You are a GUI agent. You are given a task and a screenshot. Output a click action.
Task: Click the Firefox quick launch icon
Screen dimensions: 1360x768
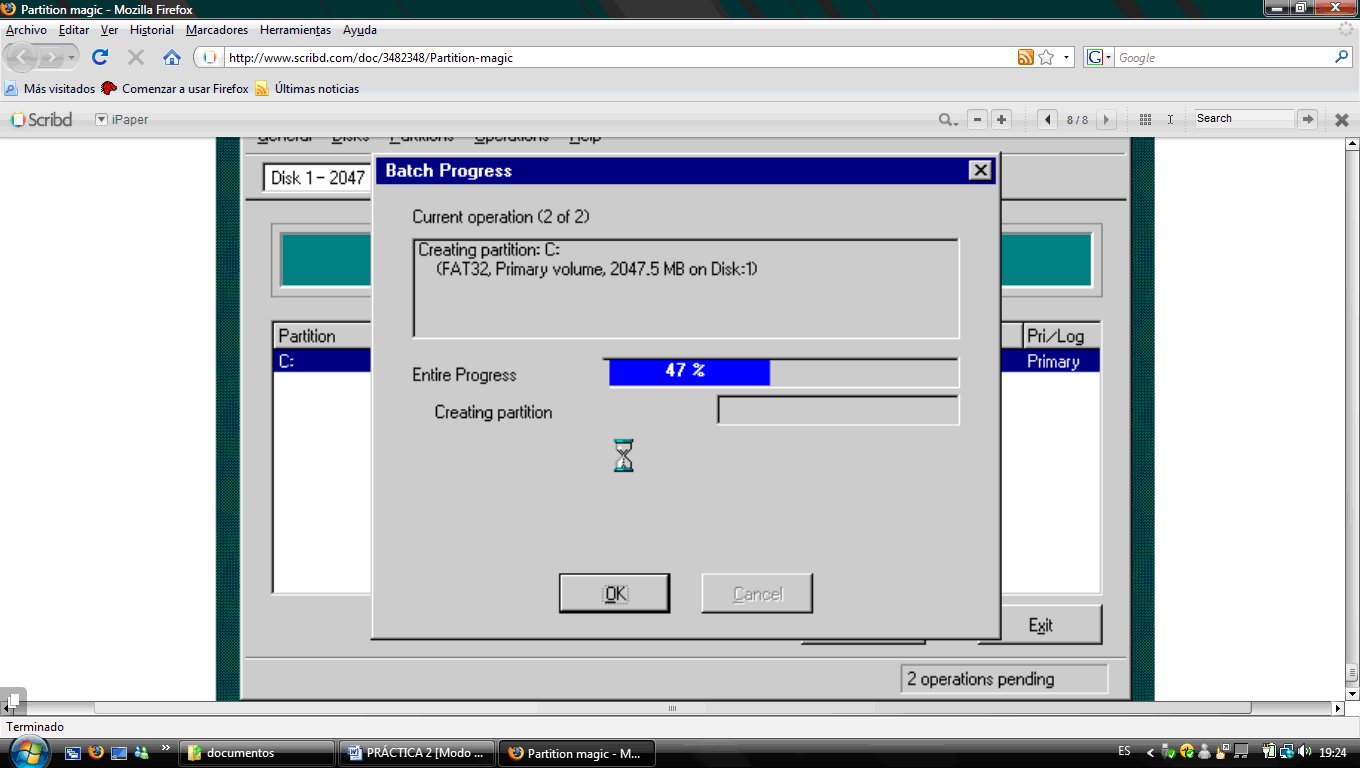[x=96, y=752]
